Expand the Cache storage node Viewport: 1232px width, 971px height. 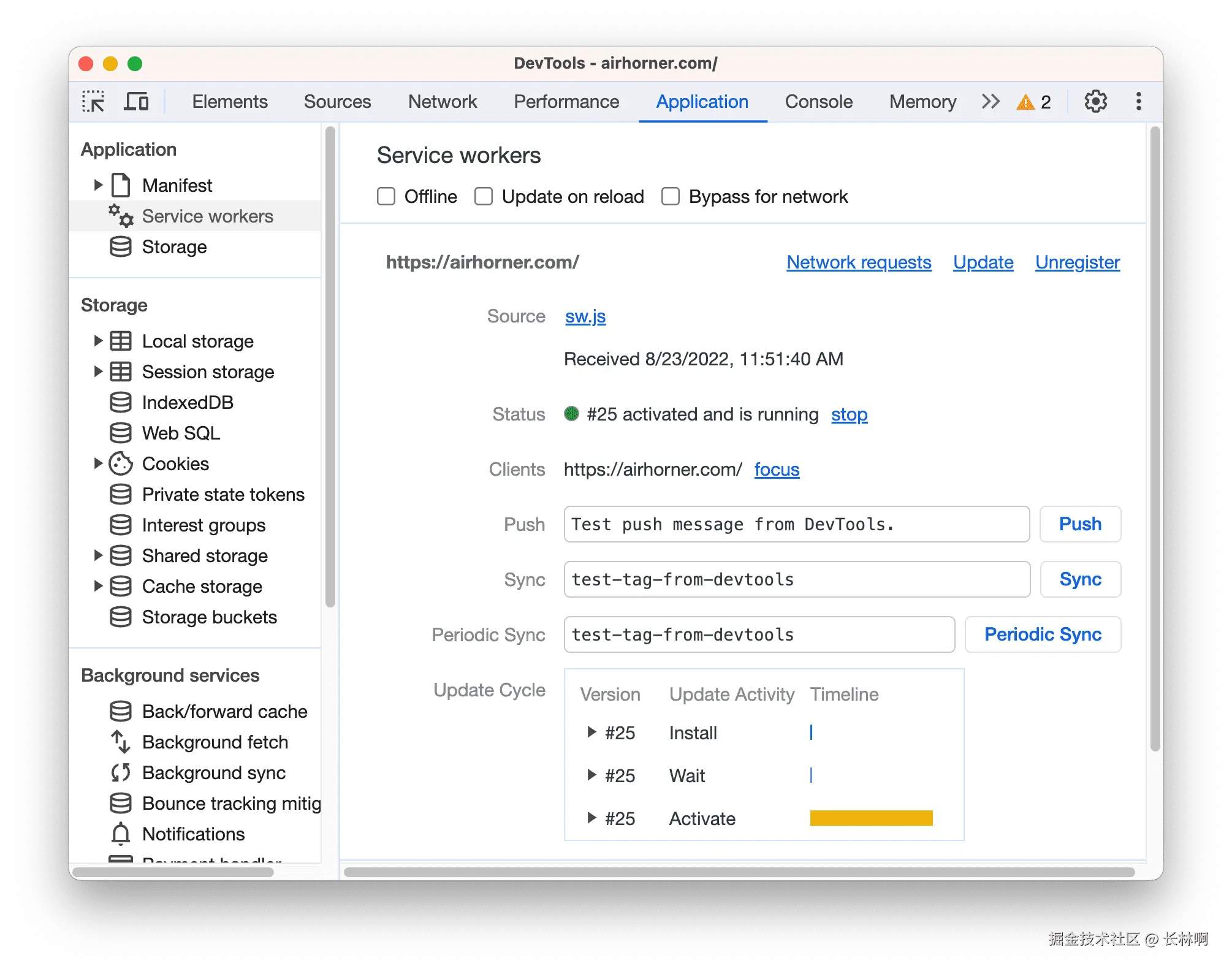(x=98, y=586)
